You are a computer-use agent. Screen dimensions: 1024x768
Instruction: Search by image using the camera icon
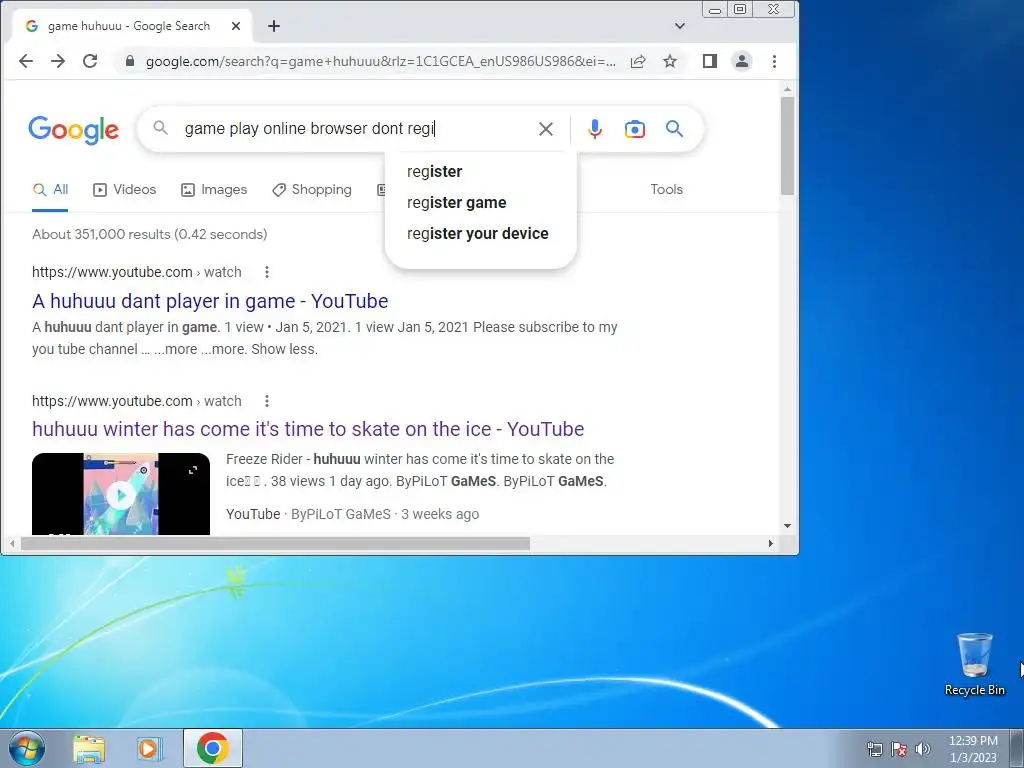click(635, 129)
